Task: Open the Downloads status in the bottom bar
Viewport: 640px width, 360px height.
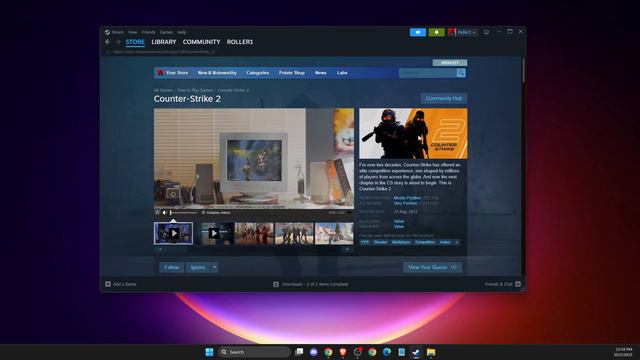Action: 311,284
